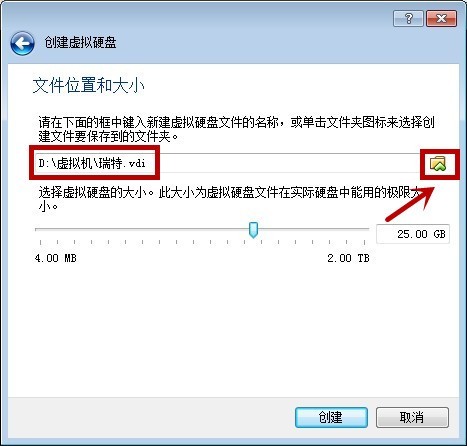Go back using the blue arrow icon
The image size is (467, 446).
(x=22, y=43)
